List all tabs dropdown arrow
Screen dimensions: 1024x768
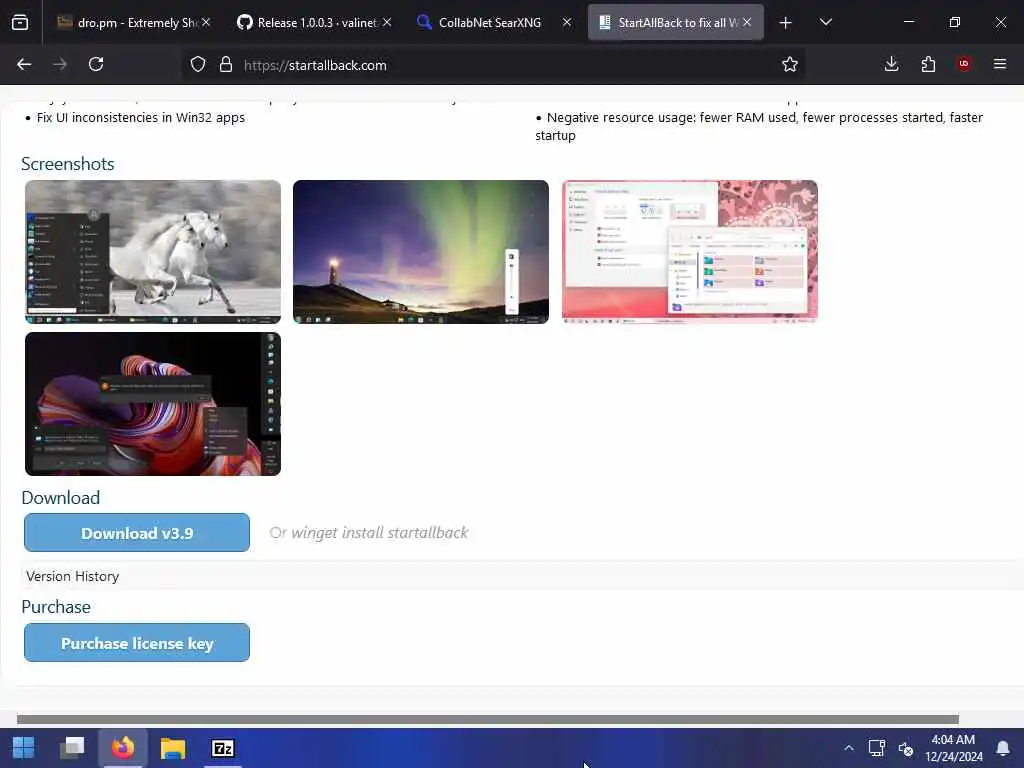pos(825,23)
